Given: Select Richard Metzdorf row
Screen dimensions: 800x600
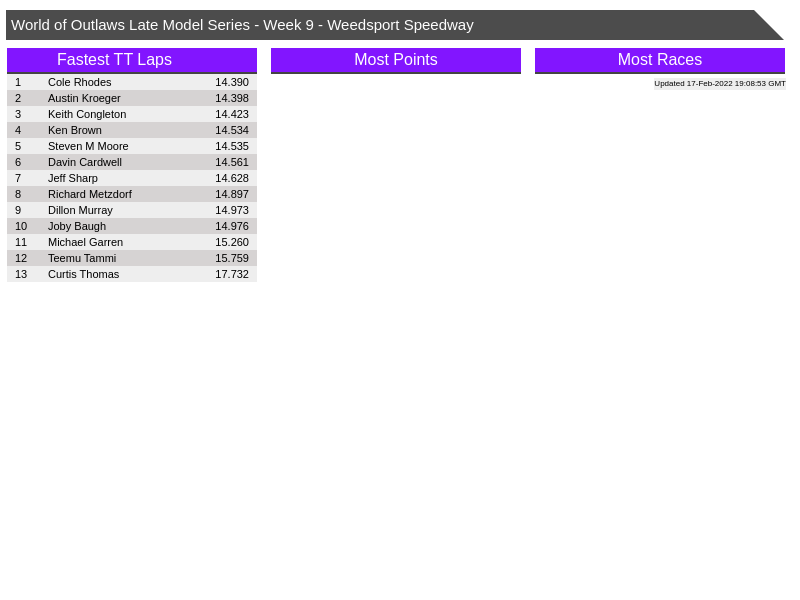Looking at the screenshot, I should 90,194.
